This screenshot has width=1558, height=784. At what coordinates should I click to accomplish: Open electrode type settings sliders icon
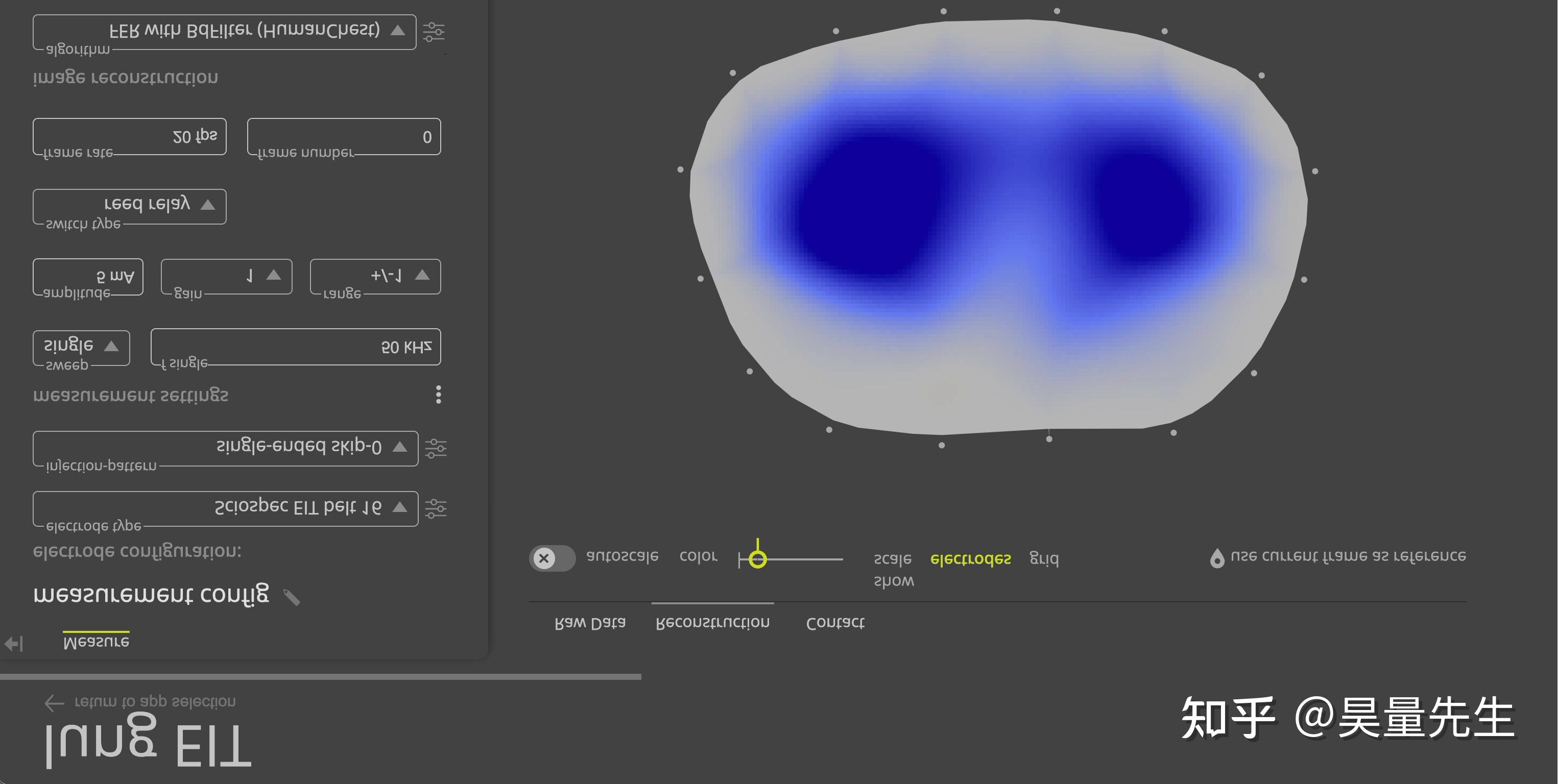436,508
